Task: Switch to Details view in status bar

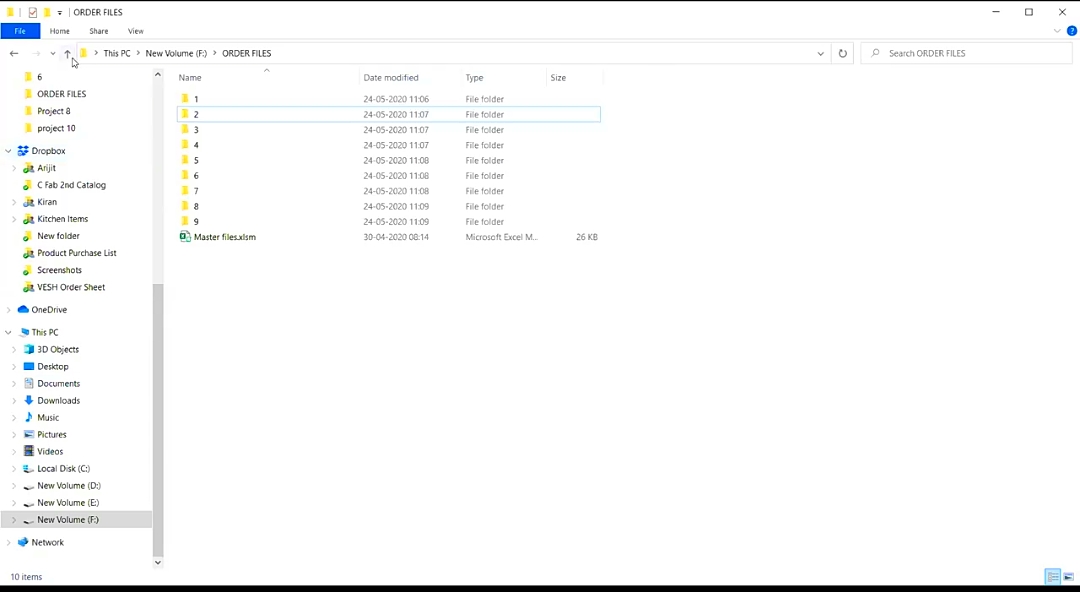Action: pos(1053,576)
